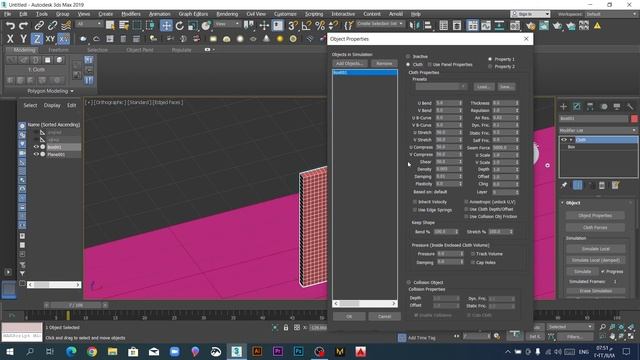
Task: Open the Hierarchy command panel icon
Action: pos(590,107)
